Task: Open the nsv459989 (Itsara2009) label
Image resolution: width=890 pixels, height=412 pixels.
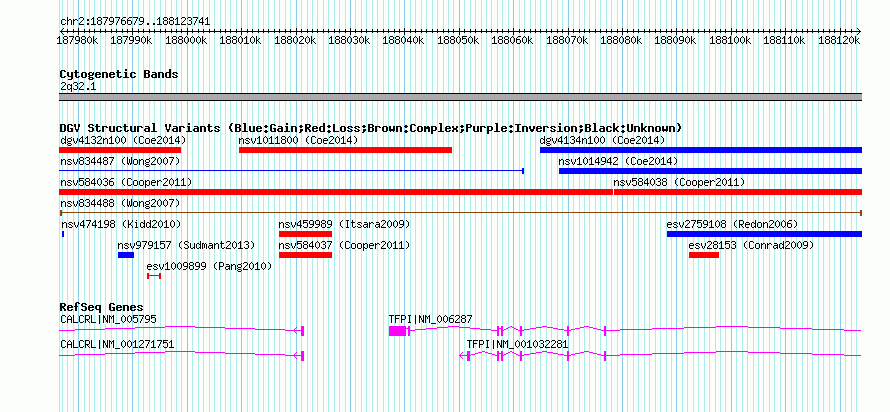Action: (x=344, y=224)
